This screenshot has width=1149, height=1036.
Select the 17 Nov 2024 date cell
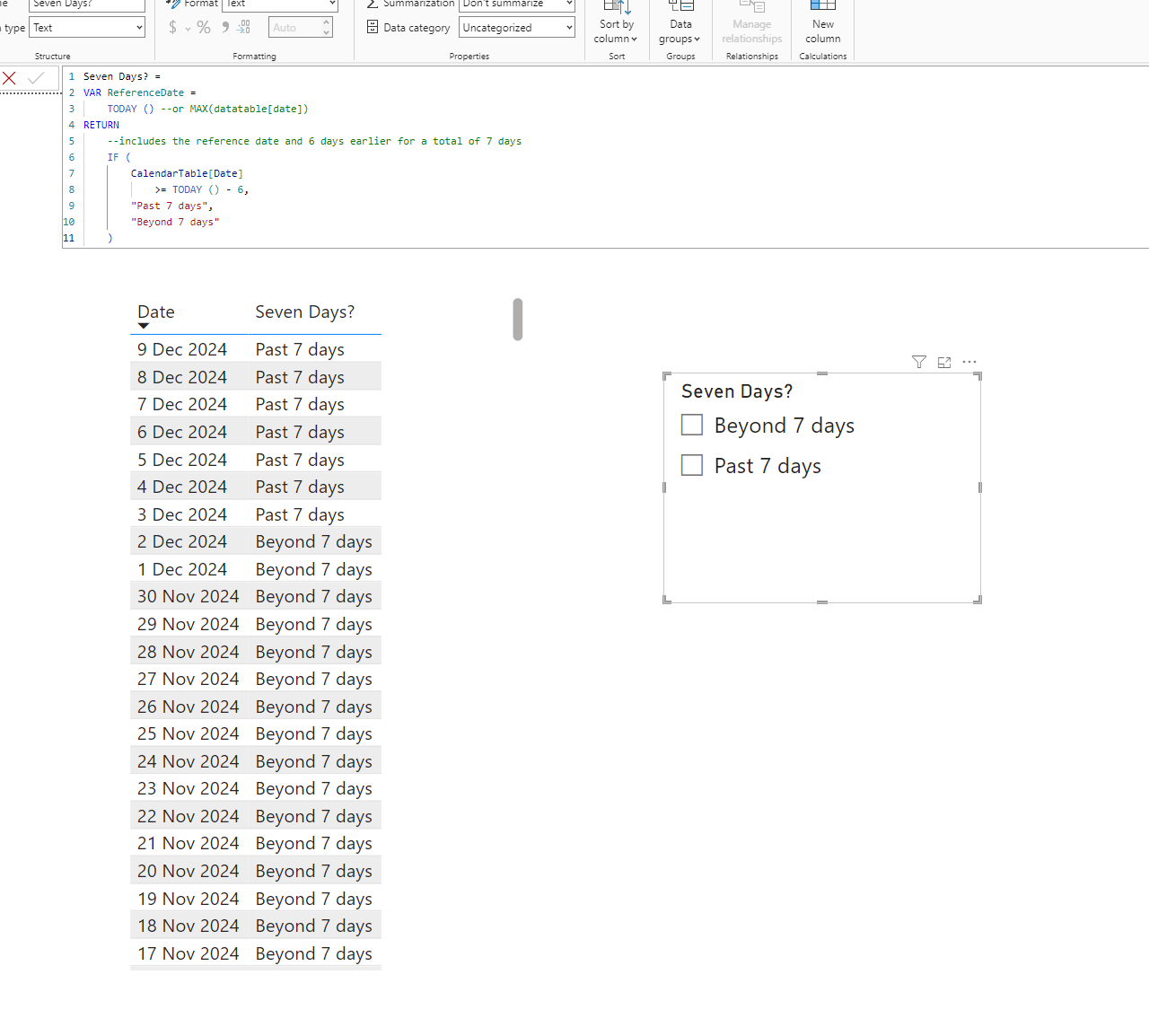189,953
